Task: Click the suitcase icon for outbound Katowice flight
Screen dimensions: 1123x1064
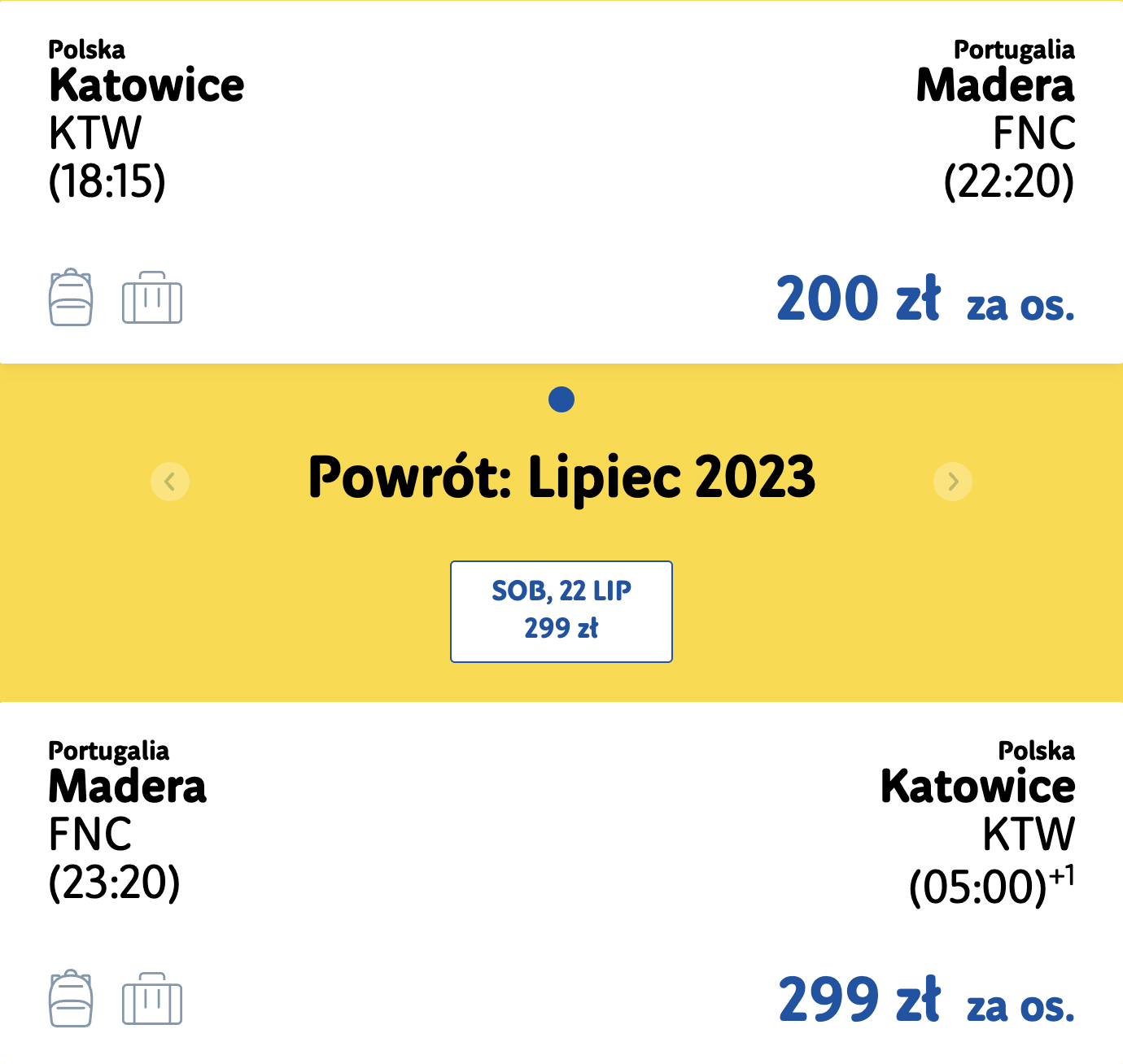Action: (x=152, y=298)
